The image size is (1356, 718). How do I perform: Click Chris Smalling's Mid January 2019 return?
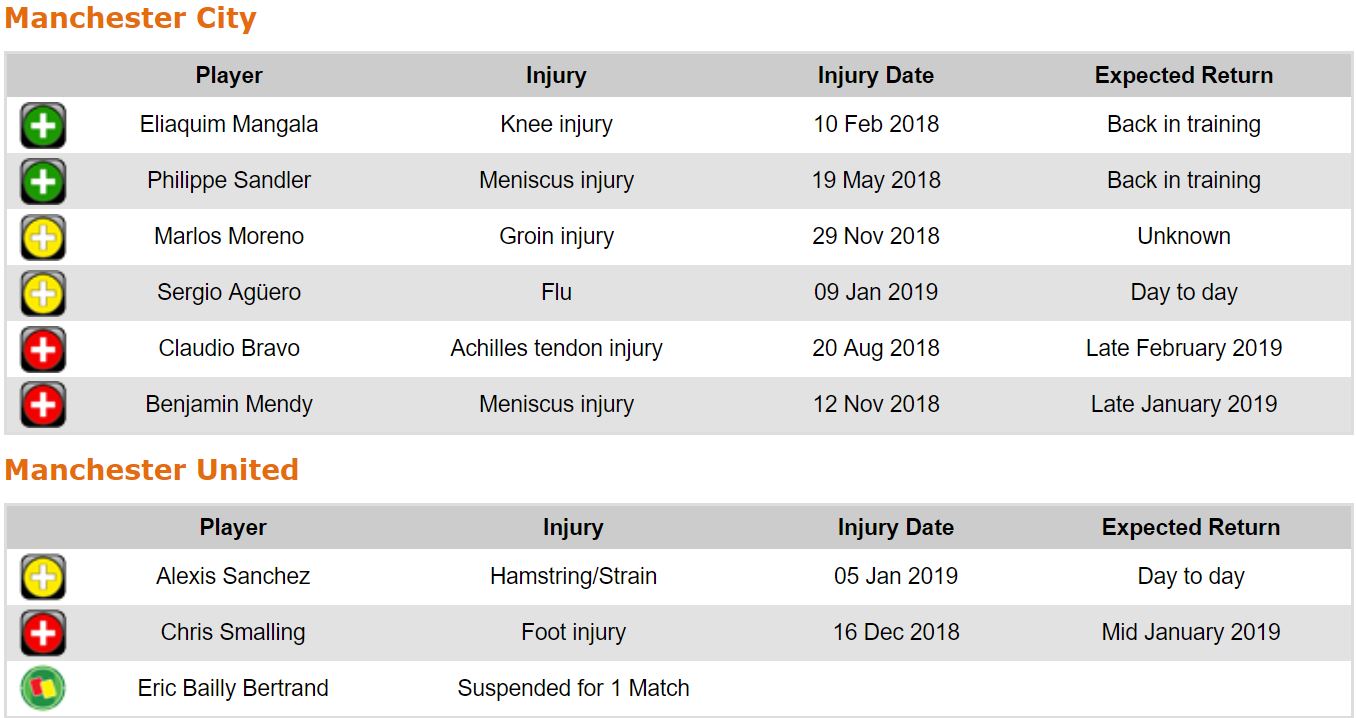pyautogui.click(x=1190, y=633)
